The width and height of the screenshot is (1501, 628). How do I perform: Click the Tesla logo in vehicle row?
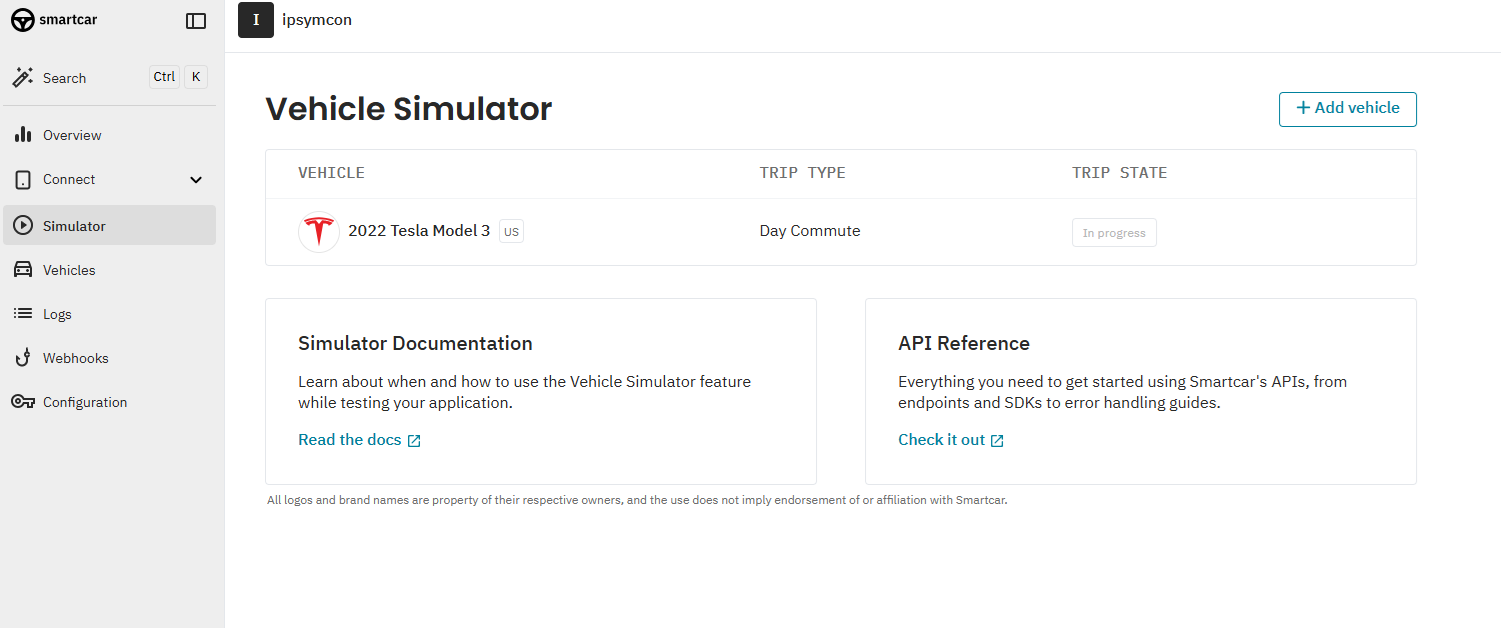[319, 232]
